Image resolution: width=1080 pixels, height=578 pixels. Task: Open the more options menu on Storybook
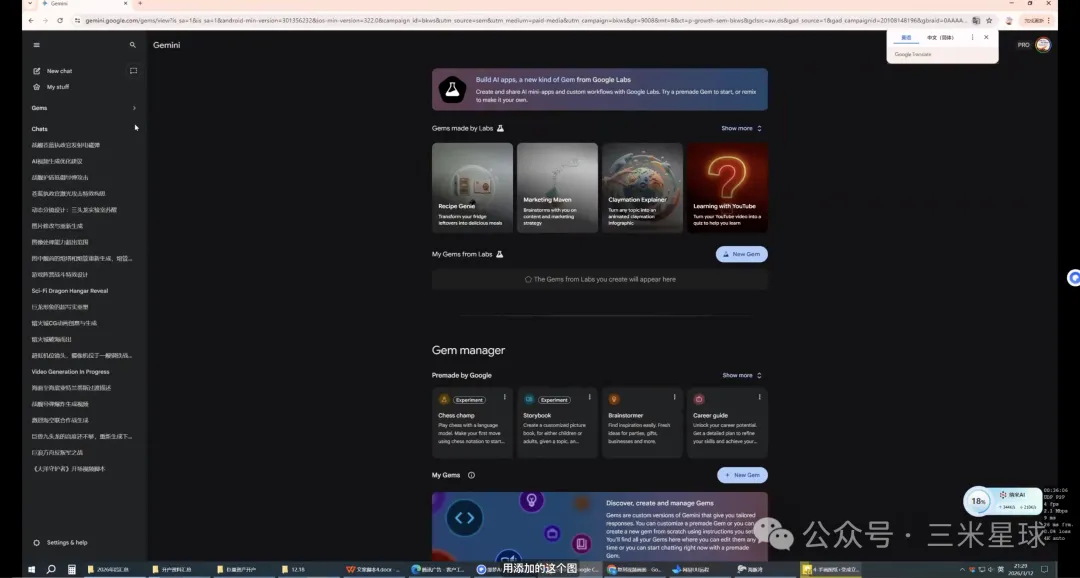[x=590, y=397]
